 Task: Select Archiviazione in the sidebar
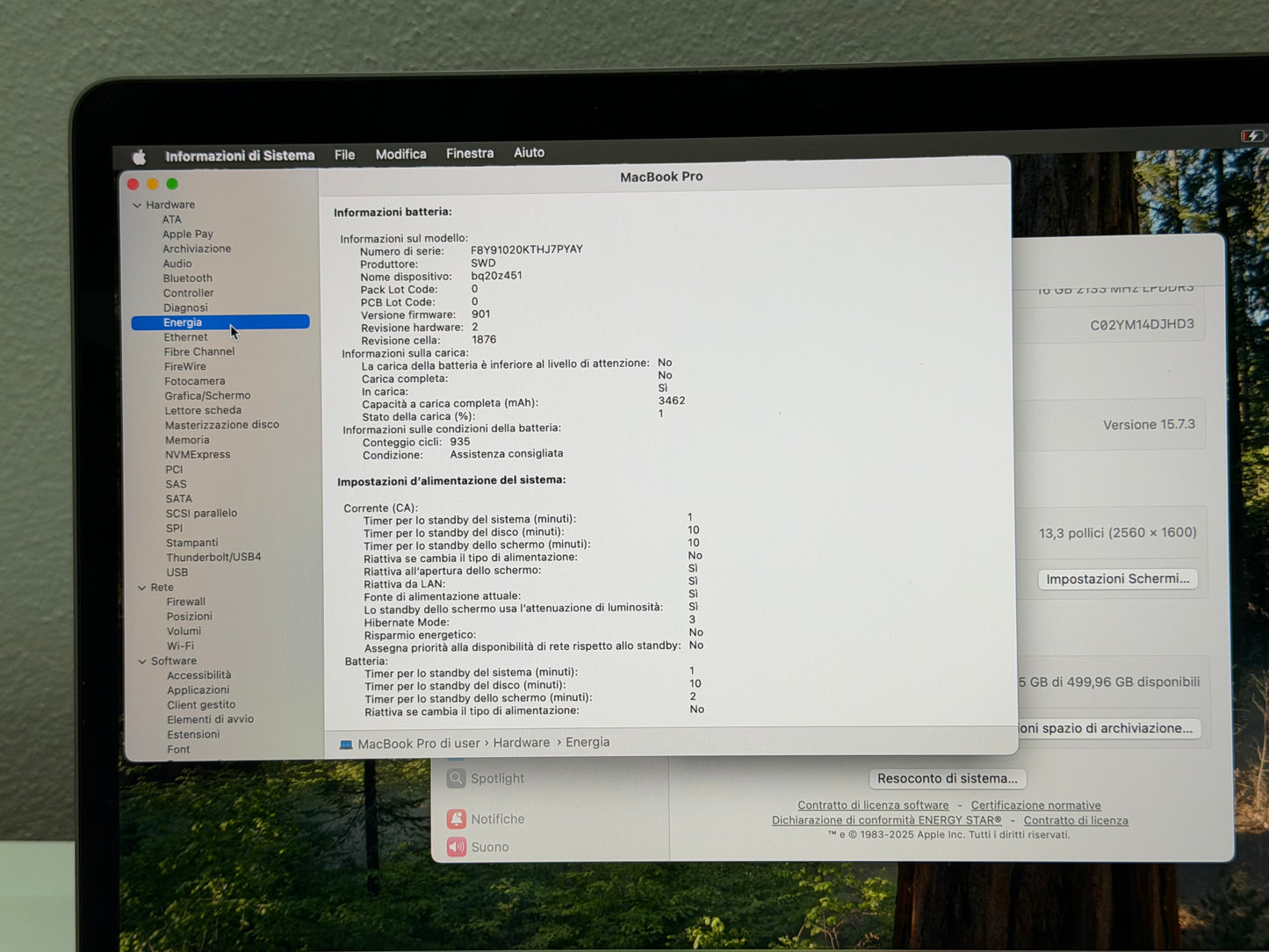[197, 249]
